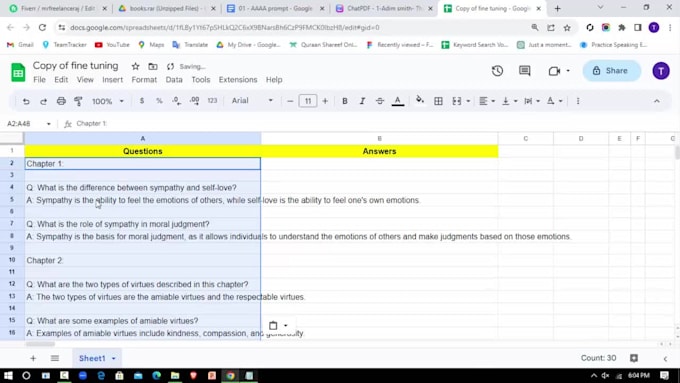Toggle italic formatting
This screenshot has height=383, width=680.
pos(362,101)
